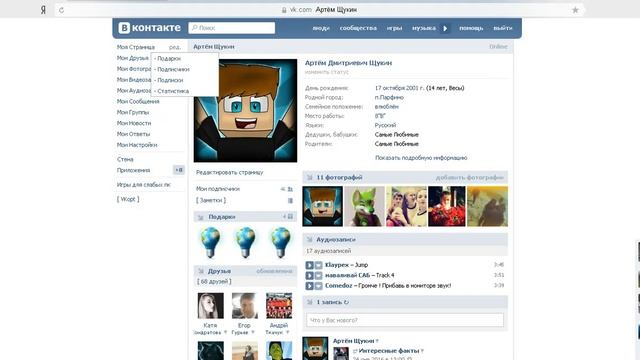Select 'Подписки' in popup menu

point(169,80)
